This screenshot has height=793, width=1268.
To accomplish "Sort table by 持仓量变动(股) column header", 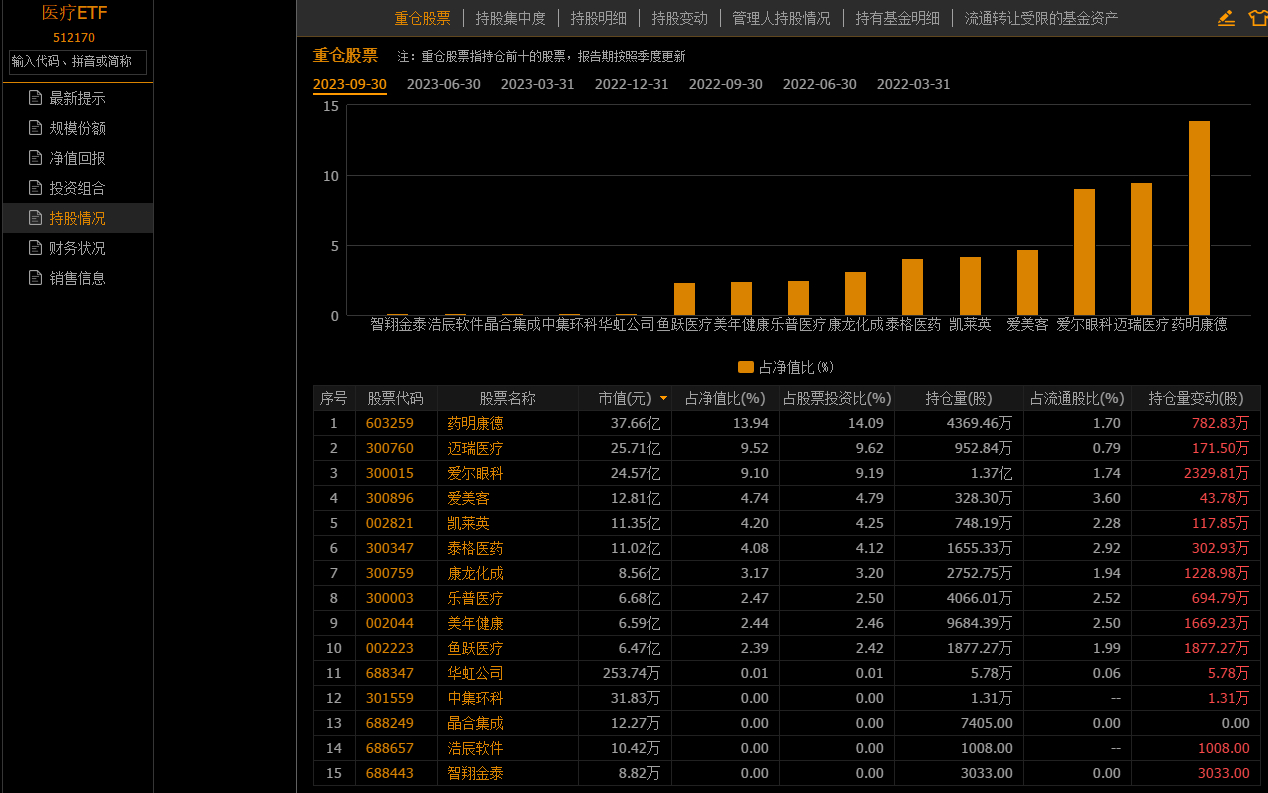I will (1195, 398).
